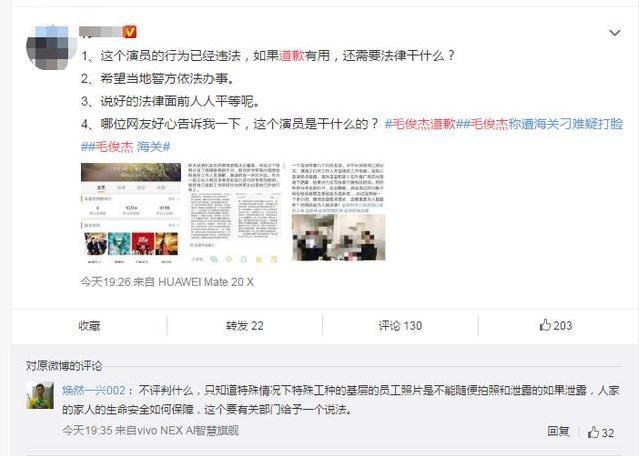The width and height of the screenshot is (639, 456).
Task: Open the blurred poster avatar
Action: (x=52, y=48)
